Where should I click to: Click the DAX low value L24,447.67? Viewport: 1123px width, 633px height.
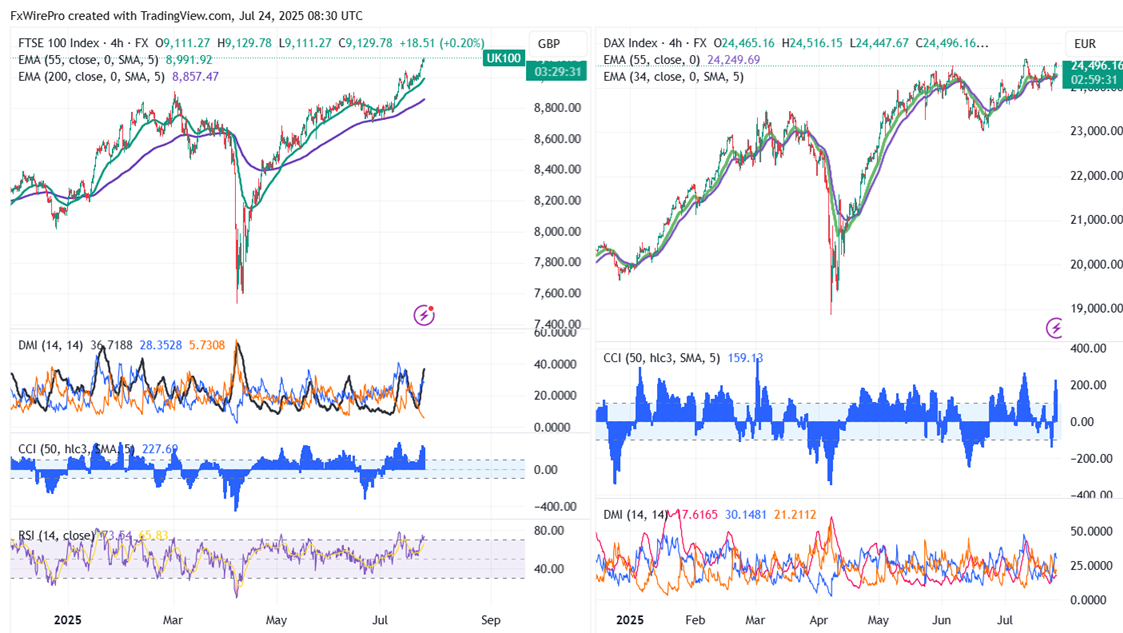[879, 43]
